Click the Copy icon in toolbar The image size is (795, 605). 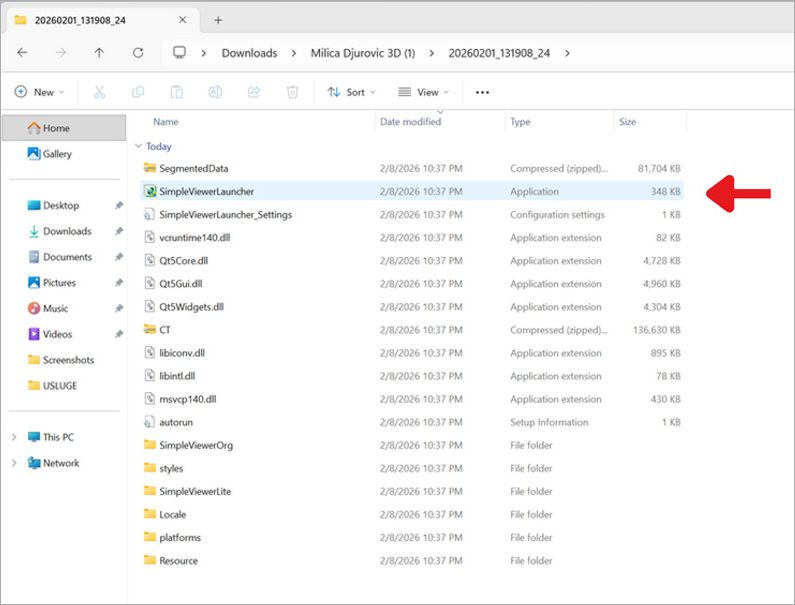pyautogui.click(x=138, y=92)
